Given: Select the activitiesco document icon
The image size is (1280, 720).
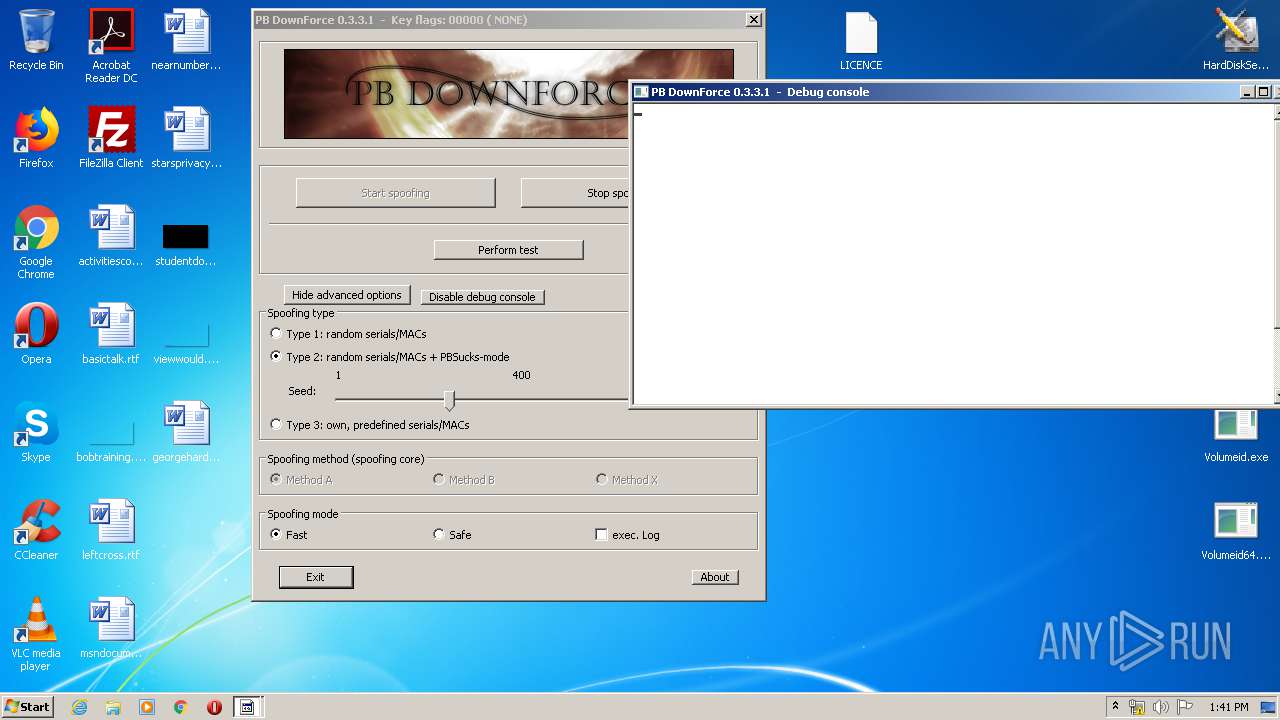Looking at the screenshot, I should point(111,236).
